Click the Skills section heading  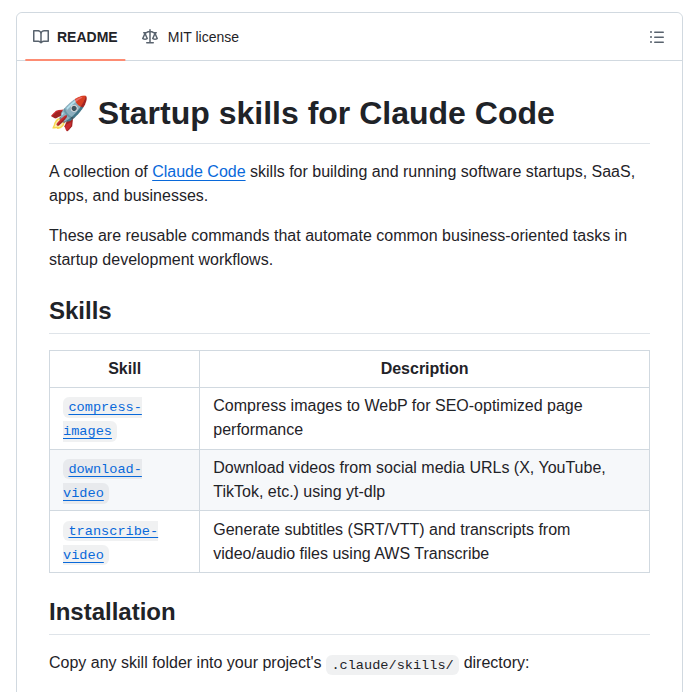click(x=80, y=311)
